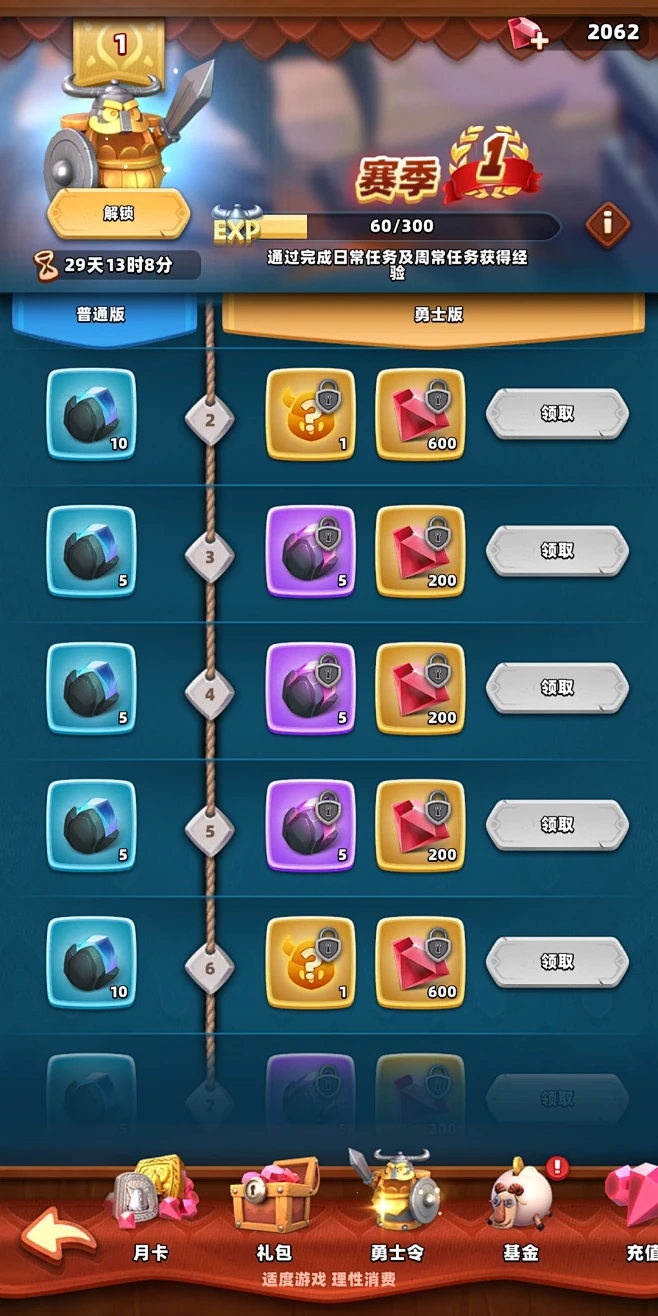Screen dimensions: 658x1316
Task: Click the red gem plus icon
Action: [527, 34]
